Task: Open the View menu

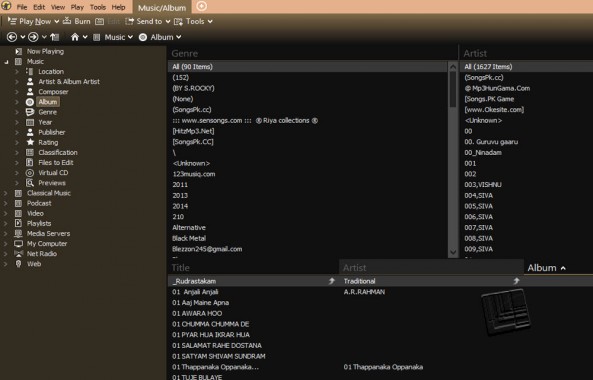Action: click(58, 7)
